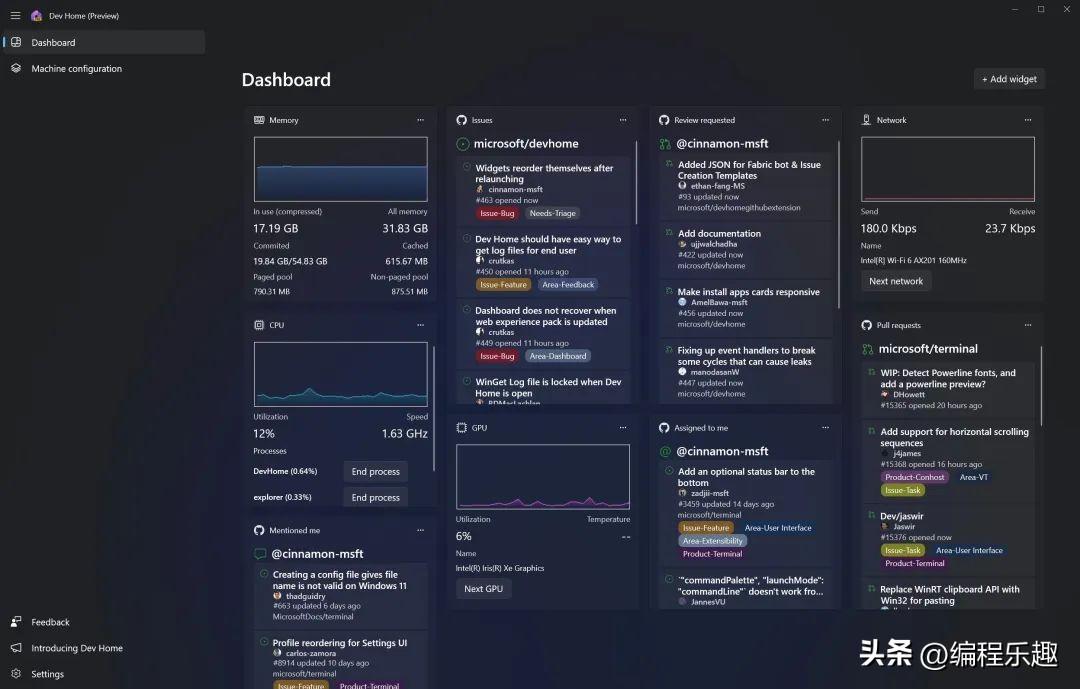Open review request Add documentation
The width and height of the screenshot is (1080, 689).
point(746,249)
